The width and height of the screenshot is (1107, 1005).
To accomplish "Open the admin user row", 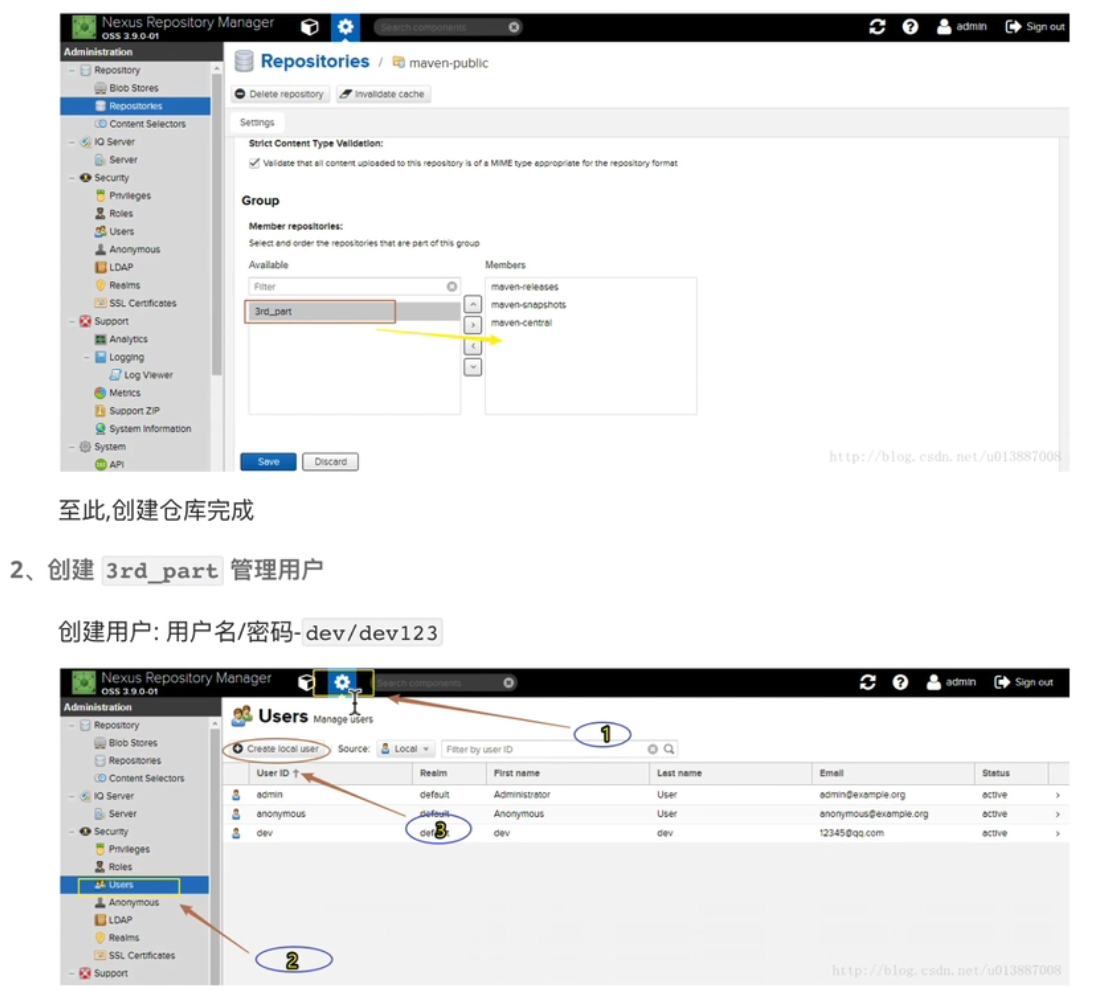I will [645, 795].
